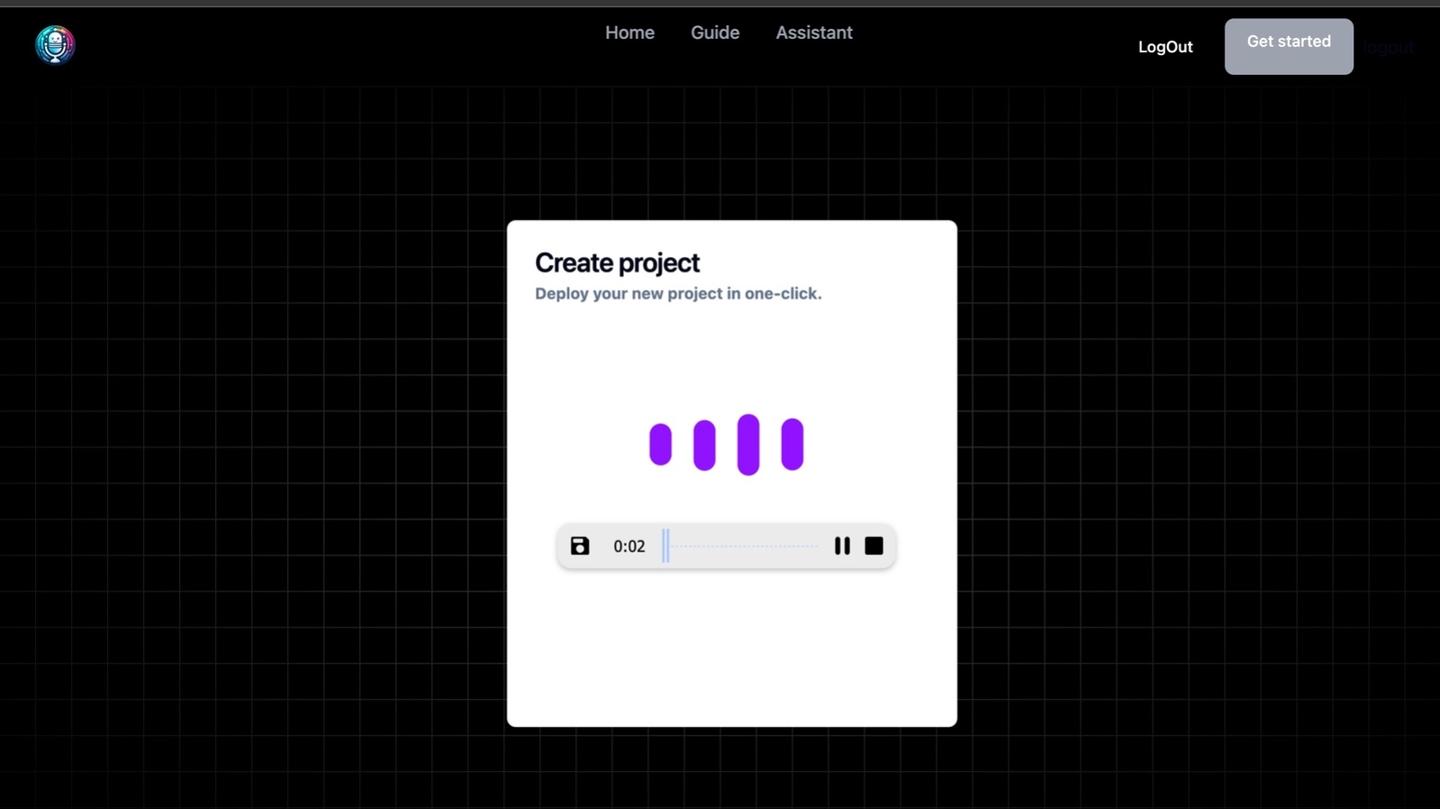Save the recording with disk icon
This screenshot has height=809, width=1440.
click(x=580, y=546)
